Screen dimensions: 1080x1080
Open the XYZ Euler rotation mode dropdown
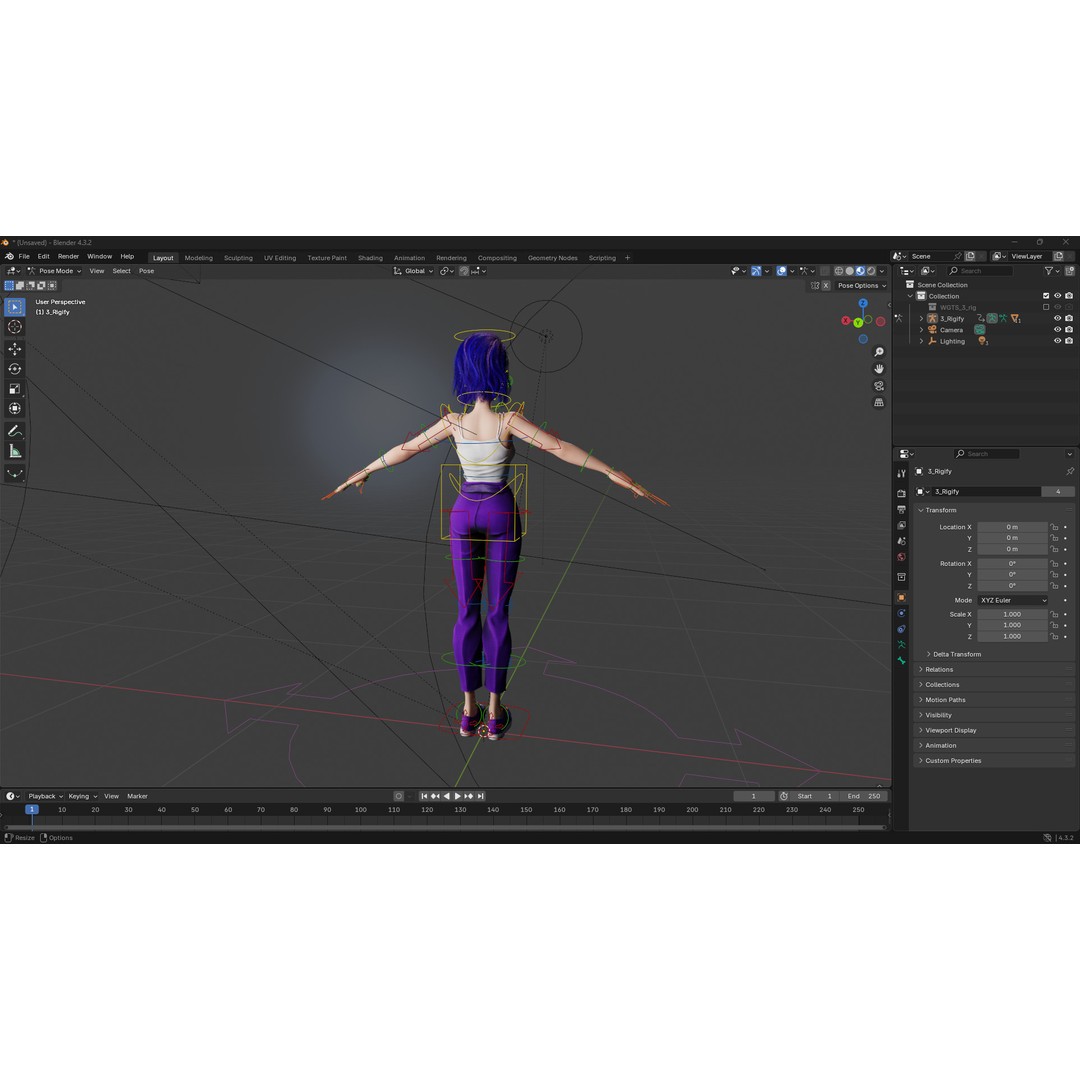pyautogui.click(x=1013, y=601)
